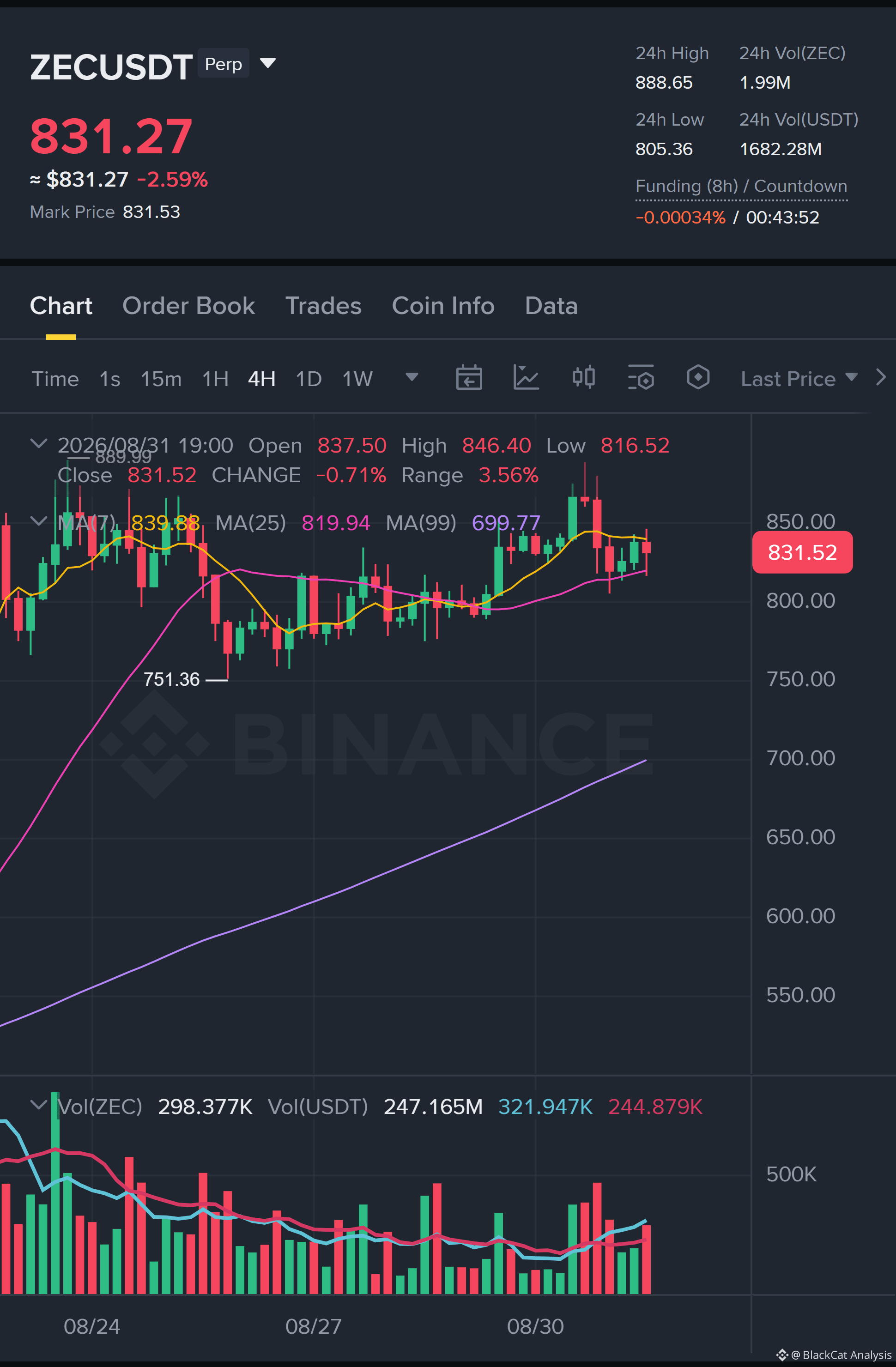Select the 1W interval
Image resolution: width=896 pixels, height=1367 pixels.
tap(357, 379)
